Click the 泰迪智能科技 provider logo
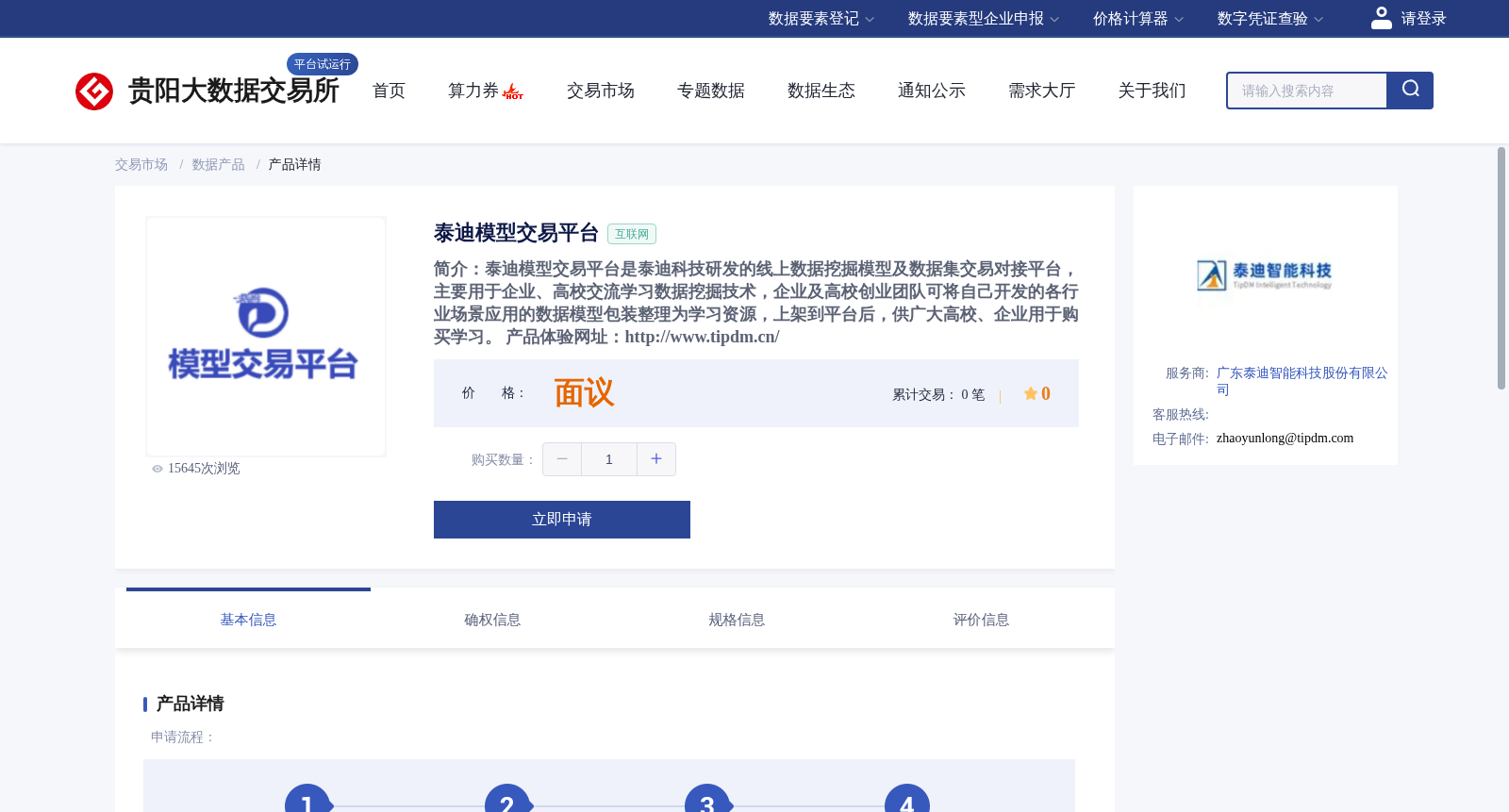The width and height of the screenshot is (1509, 812). tap(1265, 275)
